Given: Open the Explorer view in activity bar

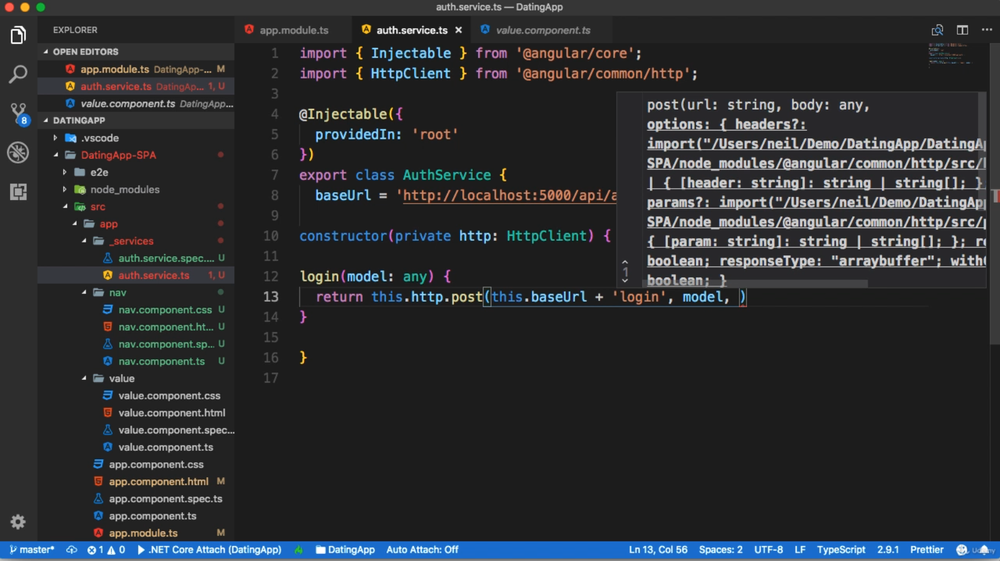Looking at the screenshot, I should pos(18,35).
